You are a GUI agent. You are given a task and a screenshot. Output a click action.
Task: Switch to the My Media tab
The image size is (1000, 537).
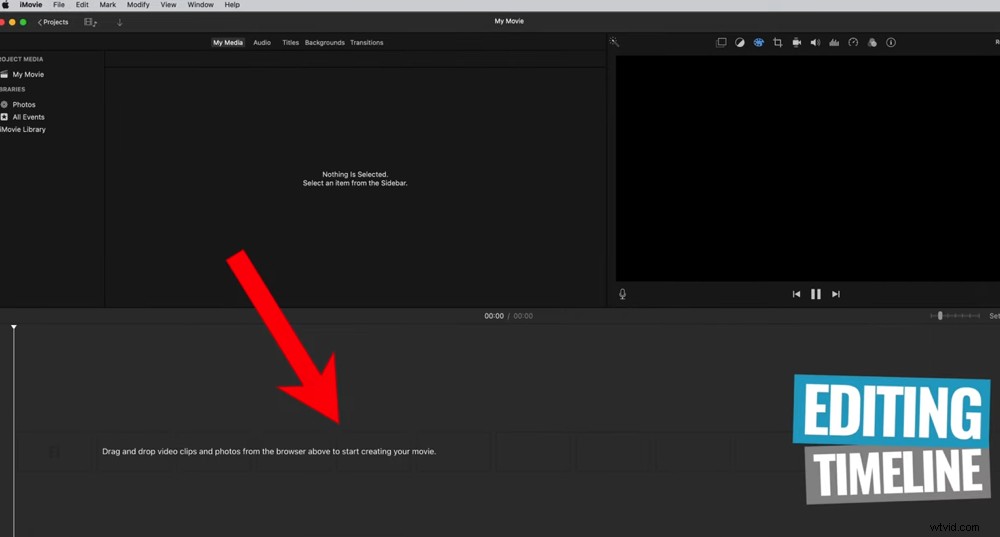pos(228,43)
